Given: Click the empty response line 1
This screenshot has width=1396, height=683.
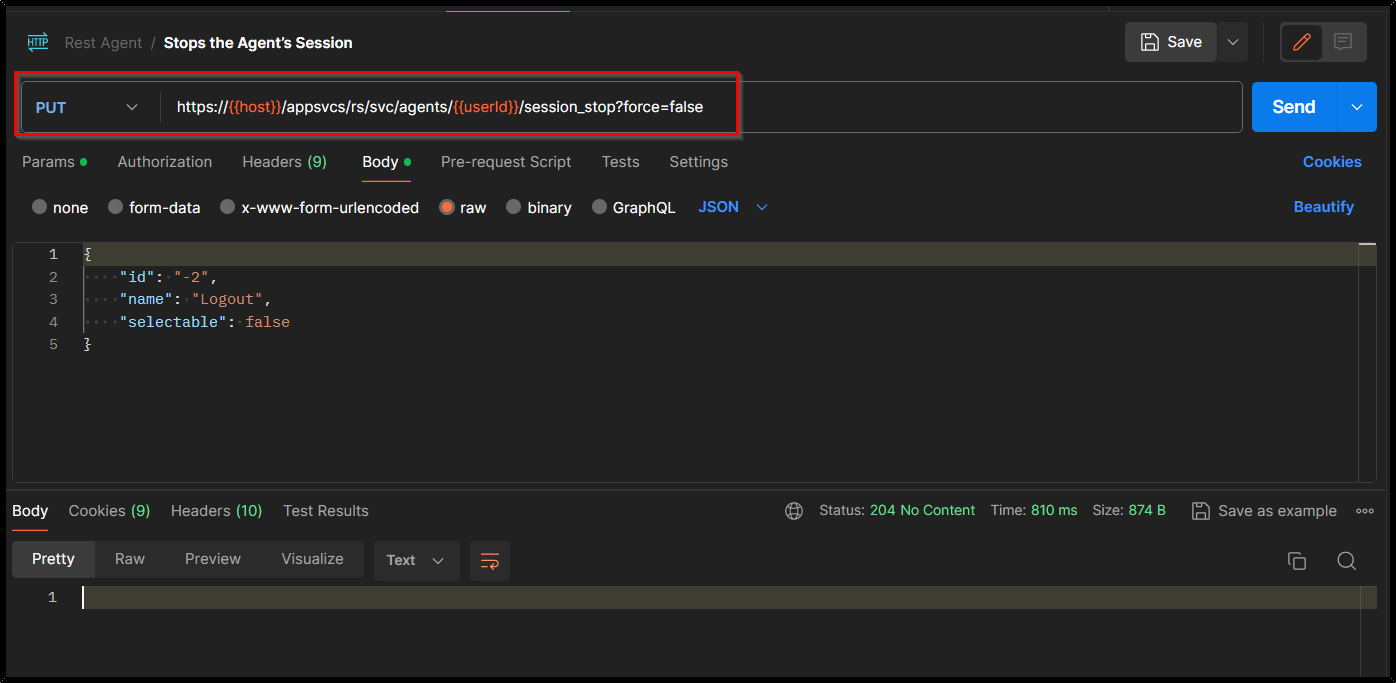Looking at the screenshot, I should point(729,597).
